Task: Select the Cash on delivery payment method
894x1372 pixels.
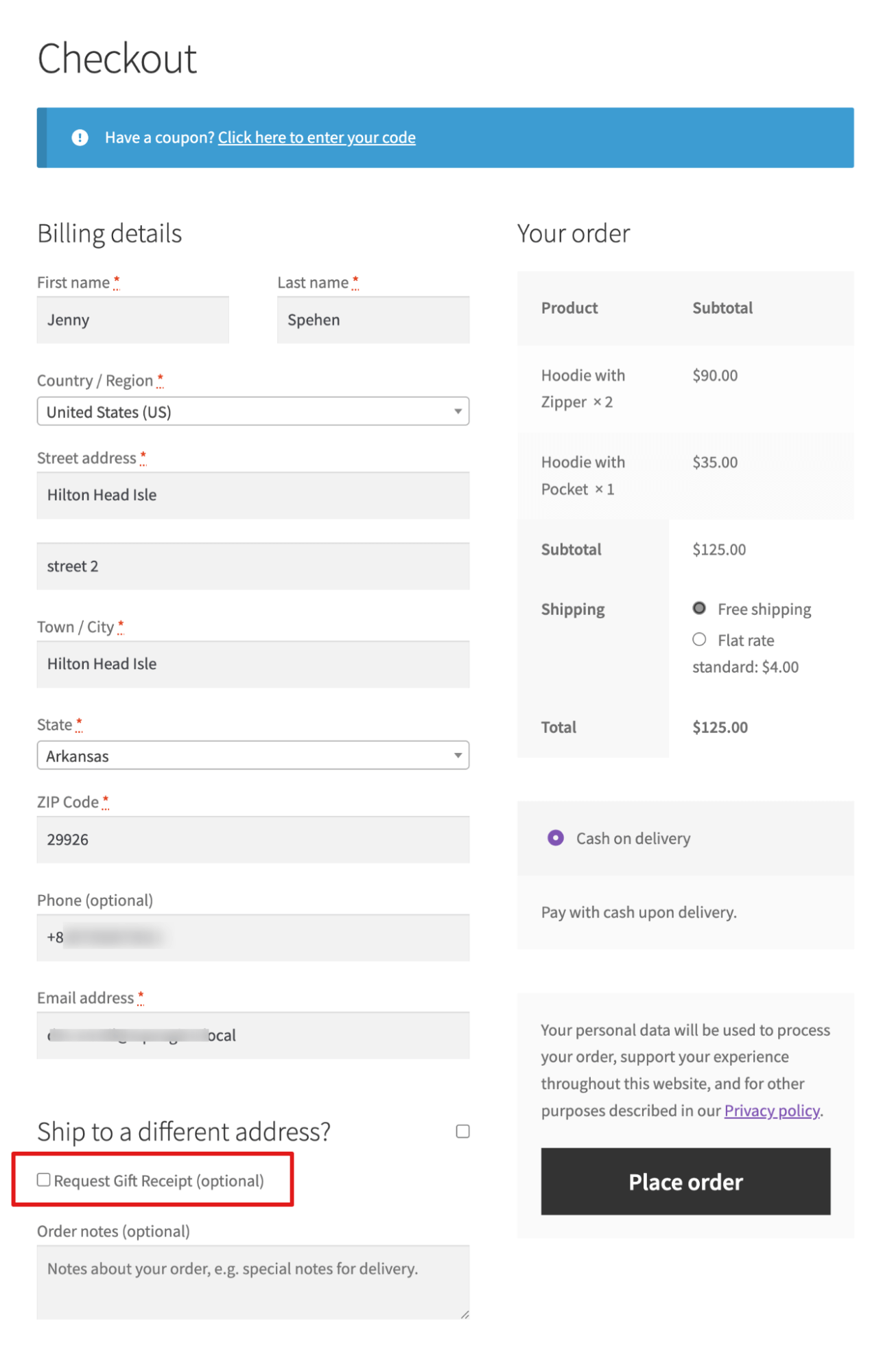Action: click(x=556, y=837)
